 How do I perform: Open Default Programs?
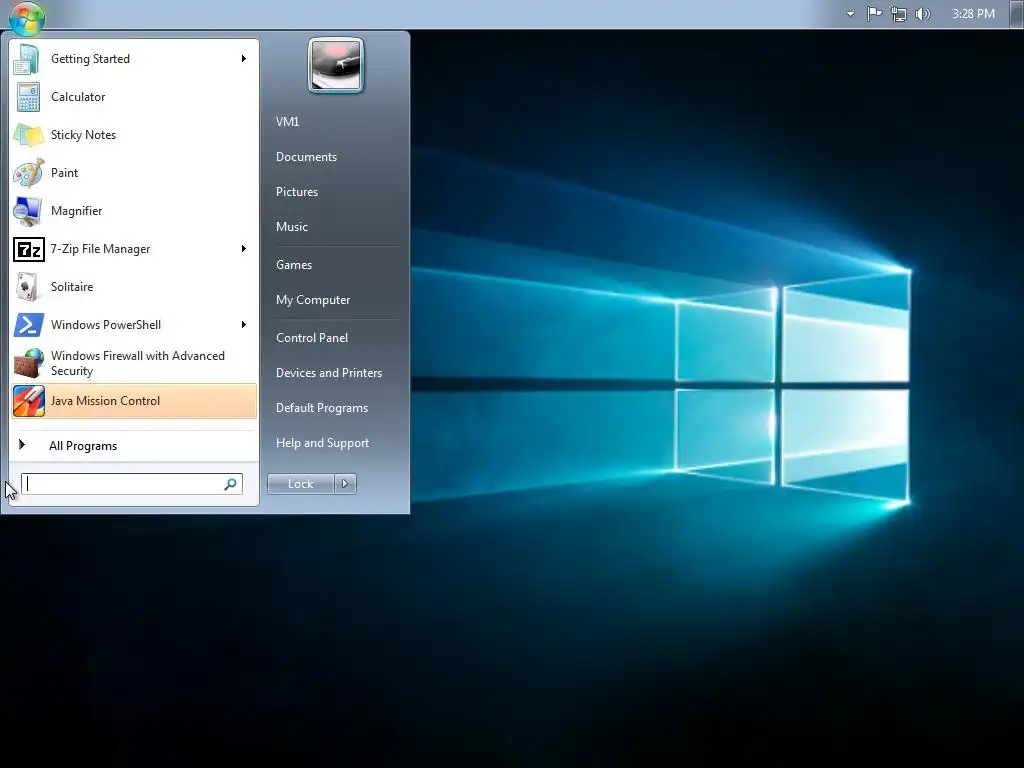[x=322, y=408]
